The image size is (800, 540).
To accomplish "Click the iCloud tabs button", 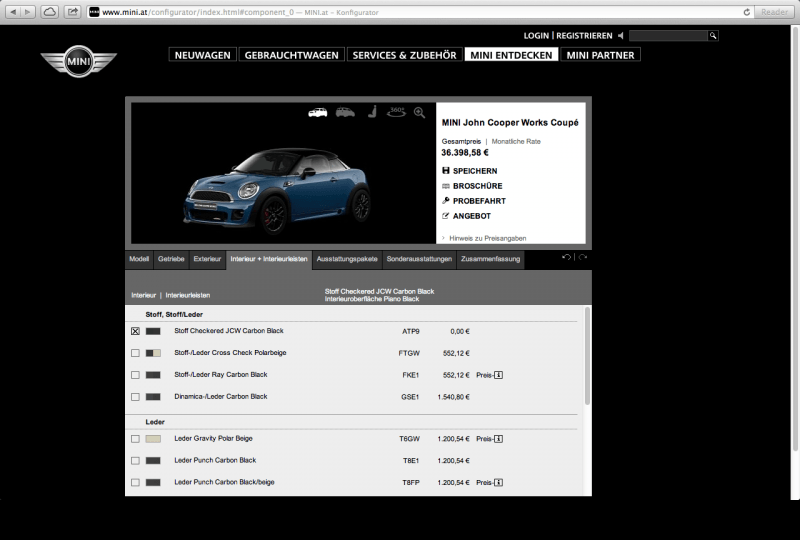I will pyautogui.click(x=49, y=12).
